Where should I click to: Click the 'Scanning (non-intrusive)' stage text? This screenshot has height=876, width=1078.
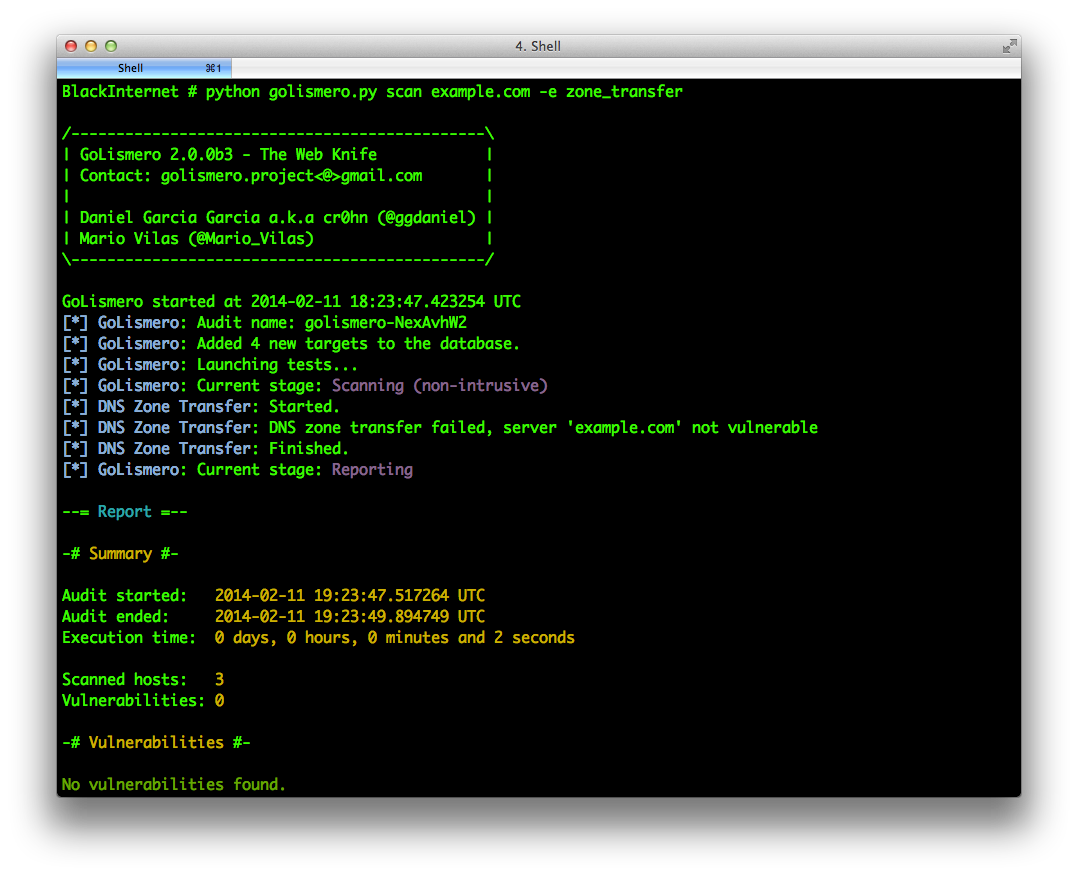click(440, 386)
